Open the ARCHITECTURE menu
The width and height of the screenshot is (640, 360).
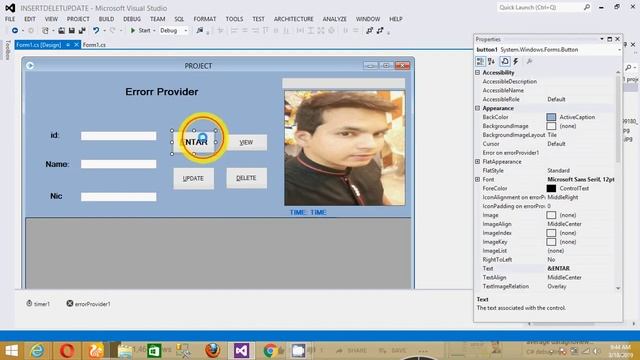pos(293,19)
